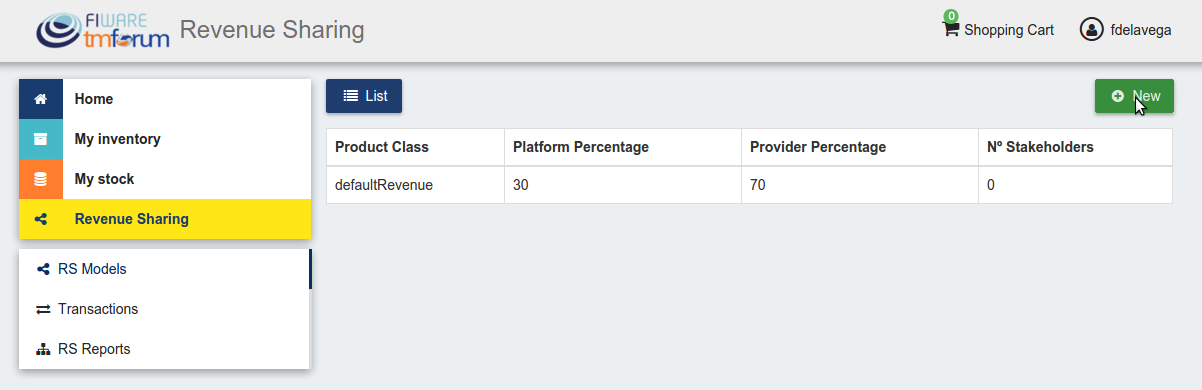
Task: Click the FIWARE TM Forum logo
Action: coord(102,31)
